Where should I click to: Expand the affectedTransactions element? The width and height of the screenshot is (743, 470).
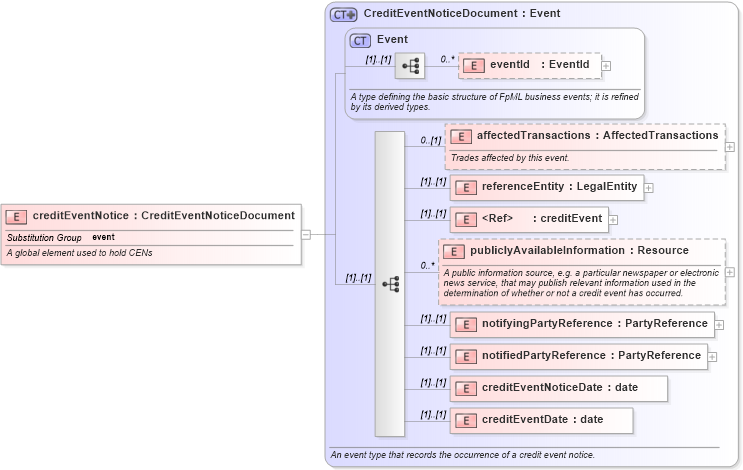pyautogui.click(x=730, y=147)
